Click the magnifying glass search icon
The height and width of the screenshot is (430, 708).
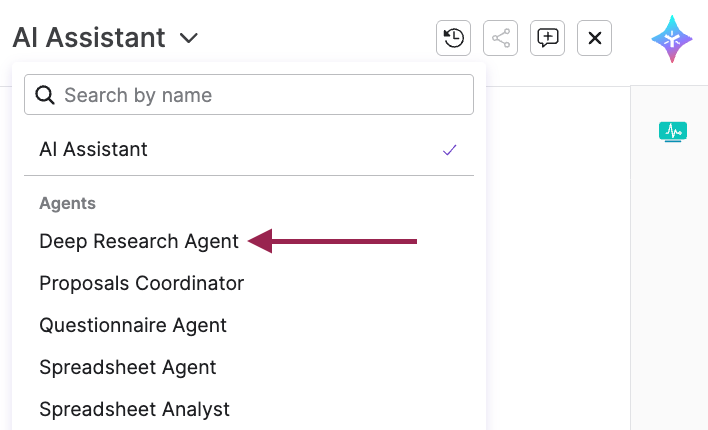click(x=44, y=95)
